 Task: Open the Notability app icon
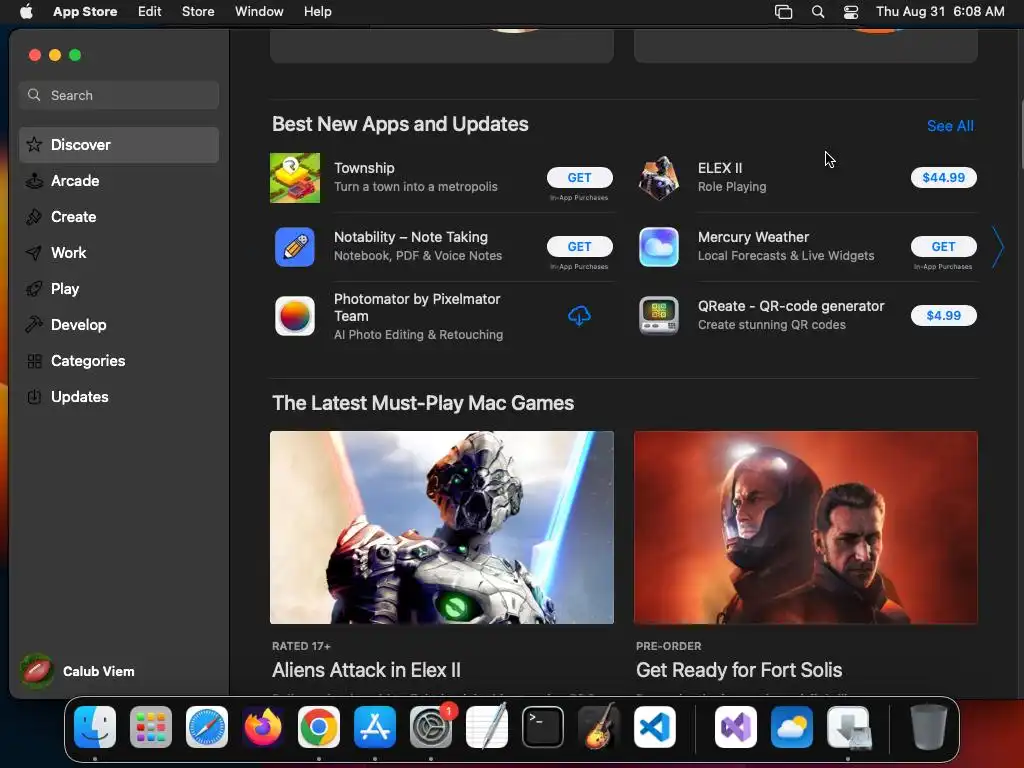295,247
